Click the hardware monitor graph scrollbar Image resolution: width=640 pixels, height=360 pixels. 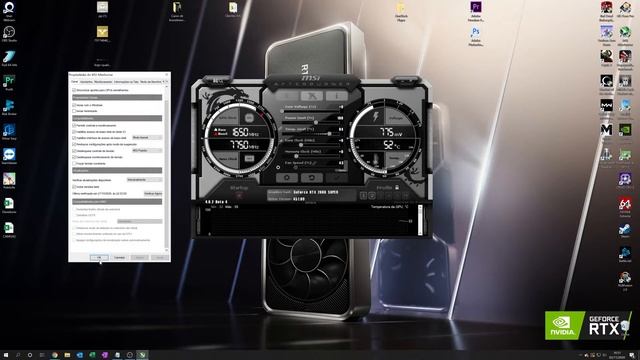pyautogui.click(x=420, y=220)
